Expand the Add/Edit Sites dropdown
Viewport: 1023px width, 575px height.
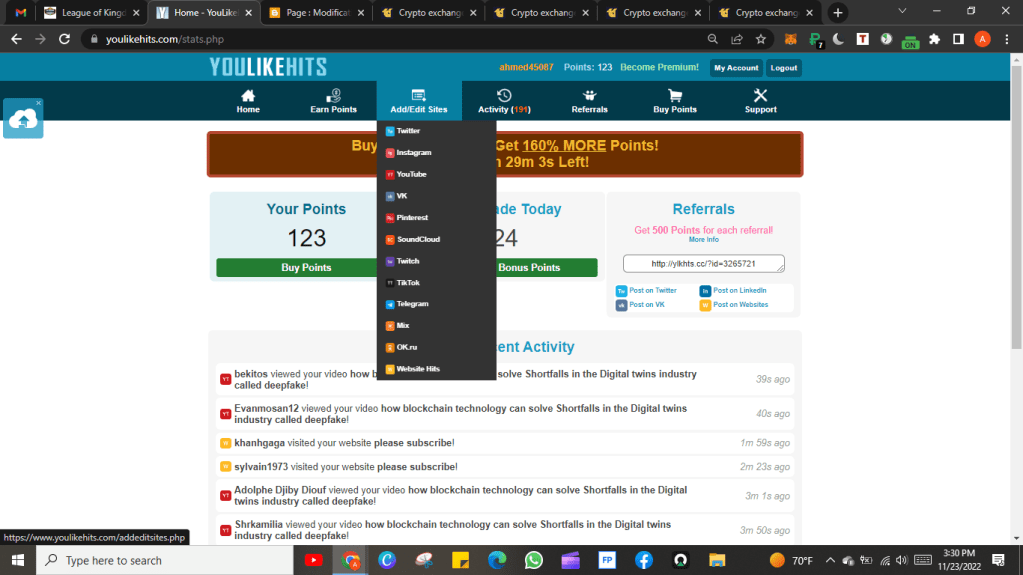[419, 101]
